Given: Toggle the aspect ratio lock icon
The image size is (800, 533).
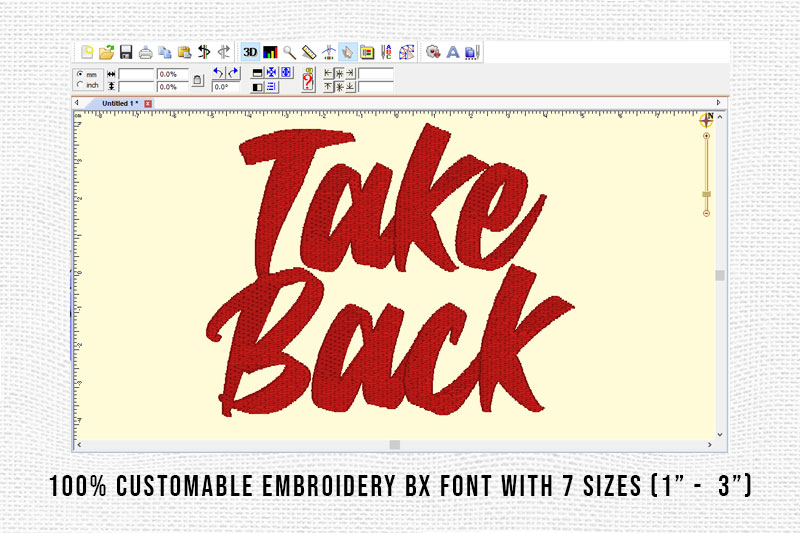Looking at the screenshot, I should [198, 80].
